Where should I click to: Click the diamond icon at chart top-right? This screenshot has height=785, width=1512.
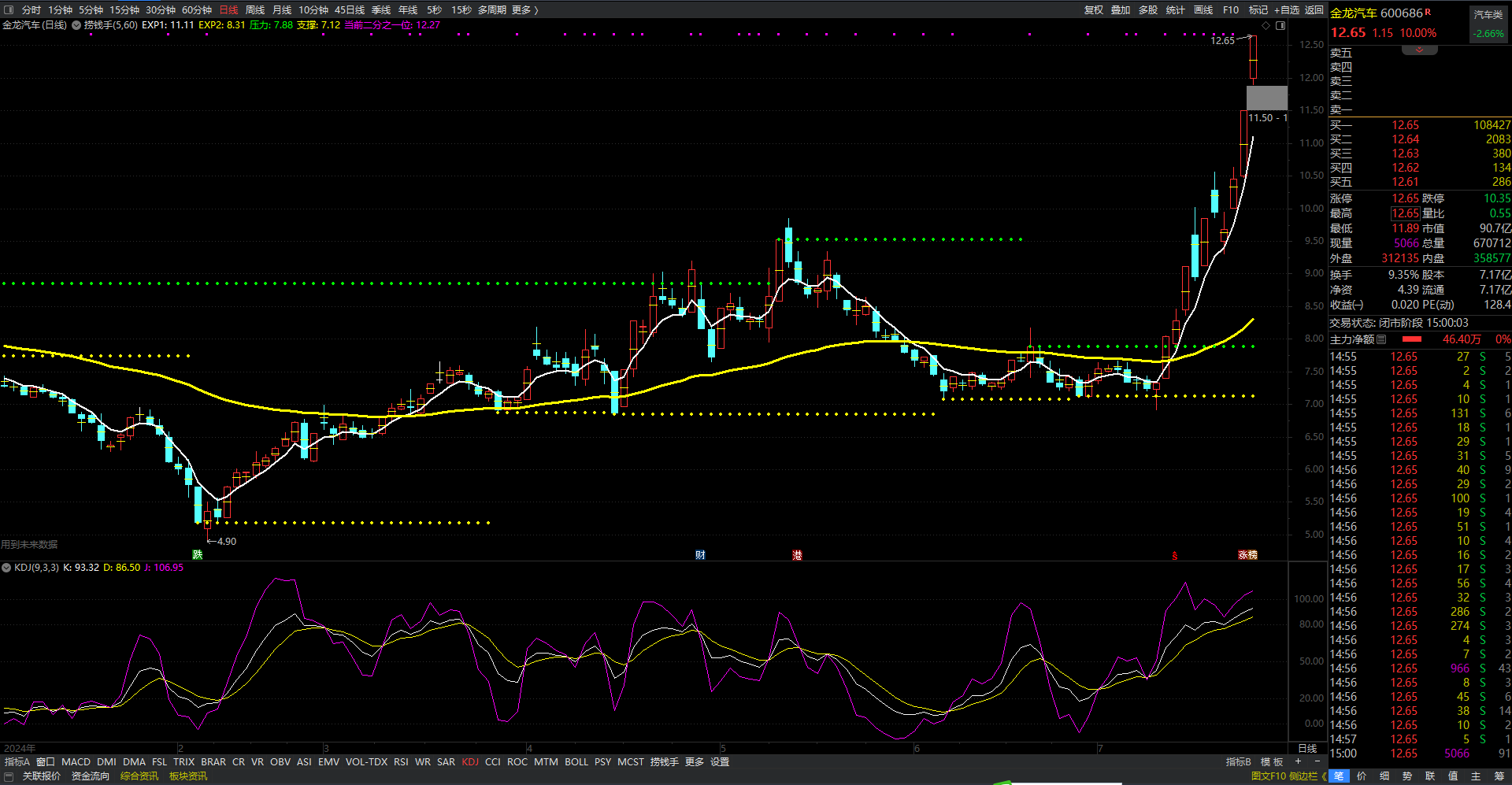click(x=1266, y=26)
